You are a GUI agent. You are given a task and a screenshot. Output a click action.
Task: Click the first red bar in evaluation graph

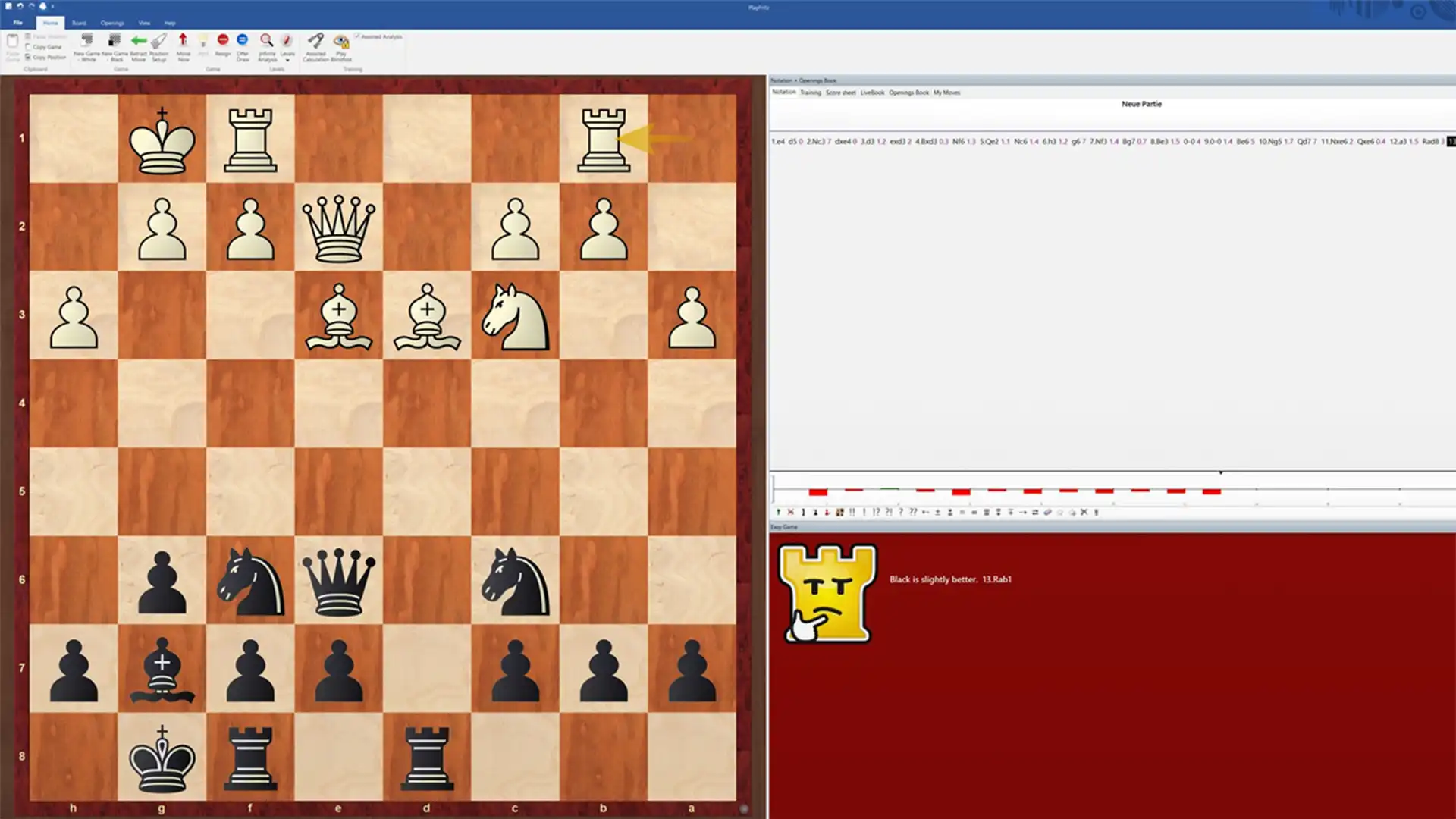point(817,492)
